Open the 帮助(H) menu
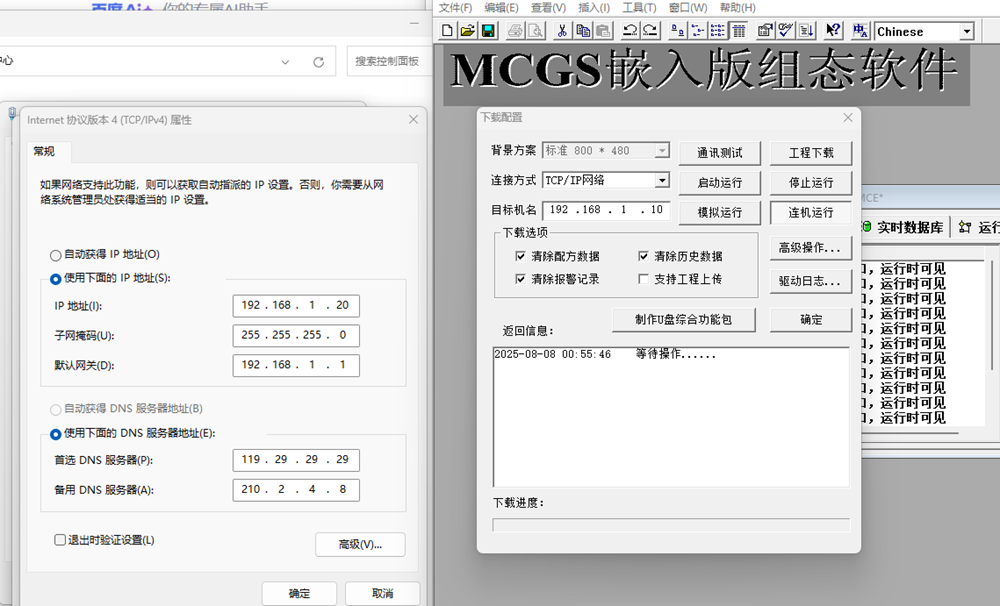The image size is (1000, 606). click(737, 8)
